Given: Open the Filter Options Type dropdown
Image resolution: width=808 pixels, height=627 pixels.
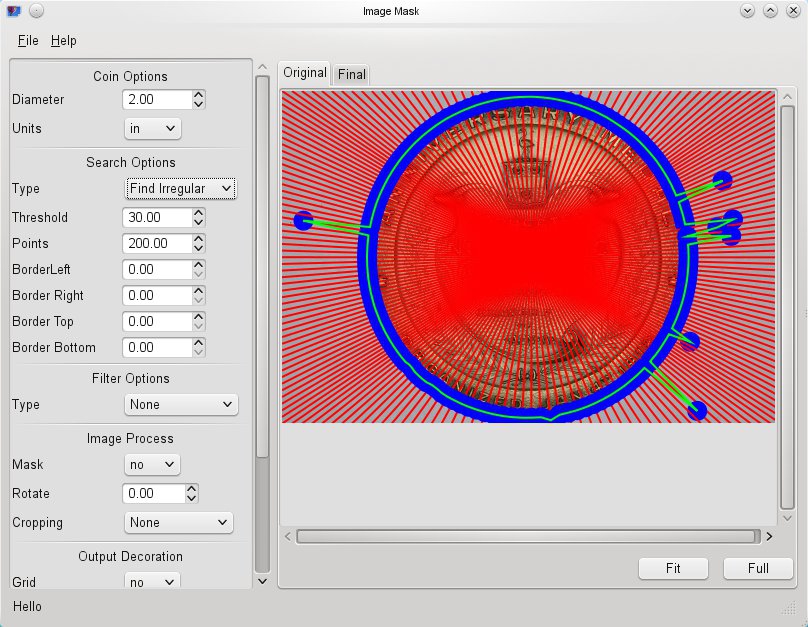Looking at the screenshot, I should tap(181, 404).
